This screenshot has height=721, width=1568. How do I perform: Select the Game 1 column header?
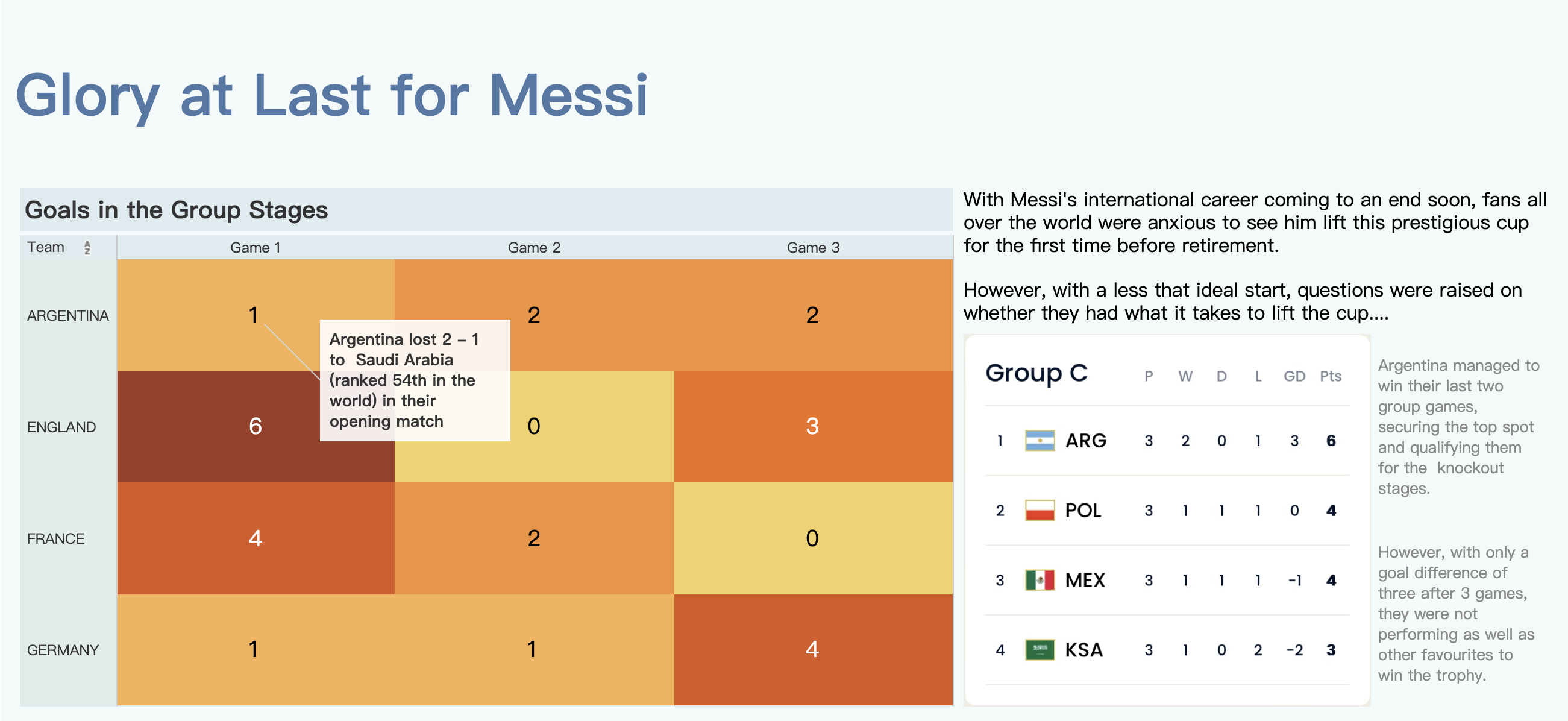(255, 248)
